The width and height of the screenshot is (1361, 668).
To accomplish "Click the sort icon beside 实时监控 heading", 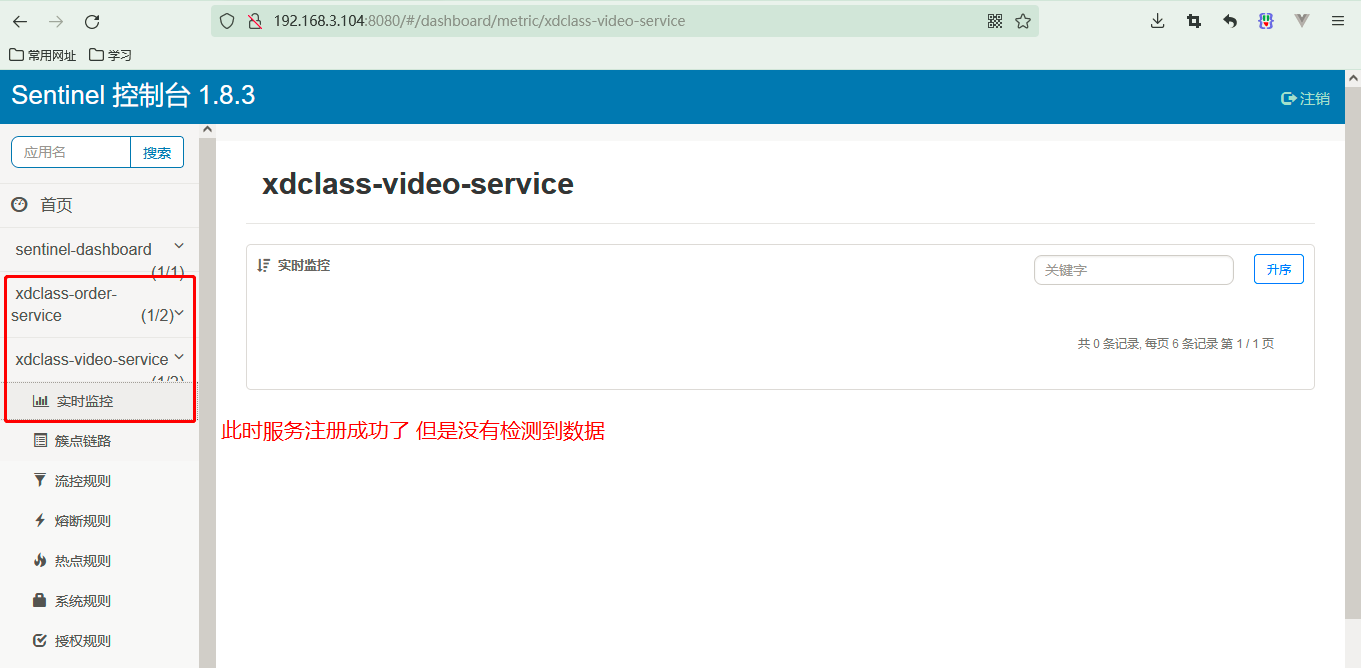I will pyautogui.click(x=264, y=265).
